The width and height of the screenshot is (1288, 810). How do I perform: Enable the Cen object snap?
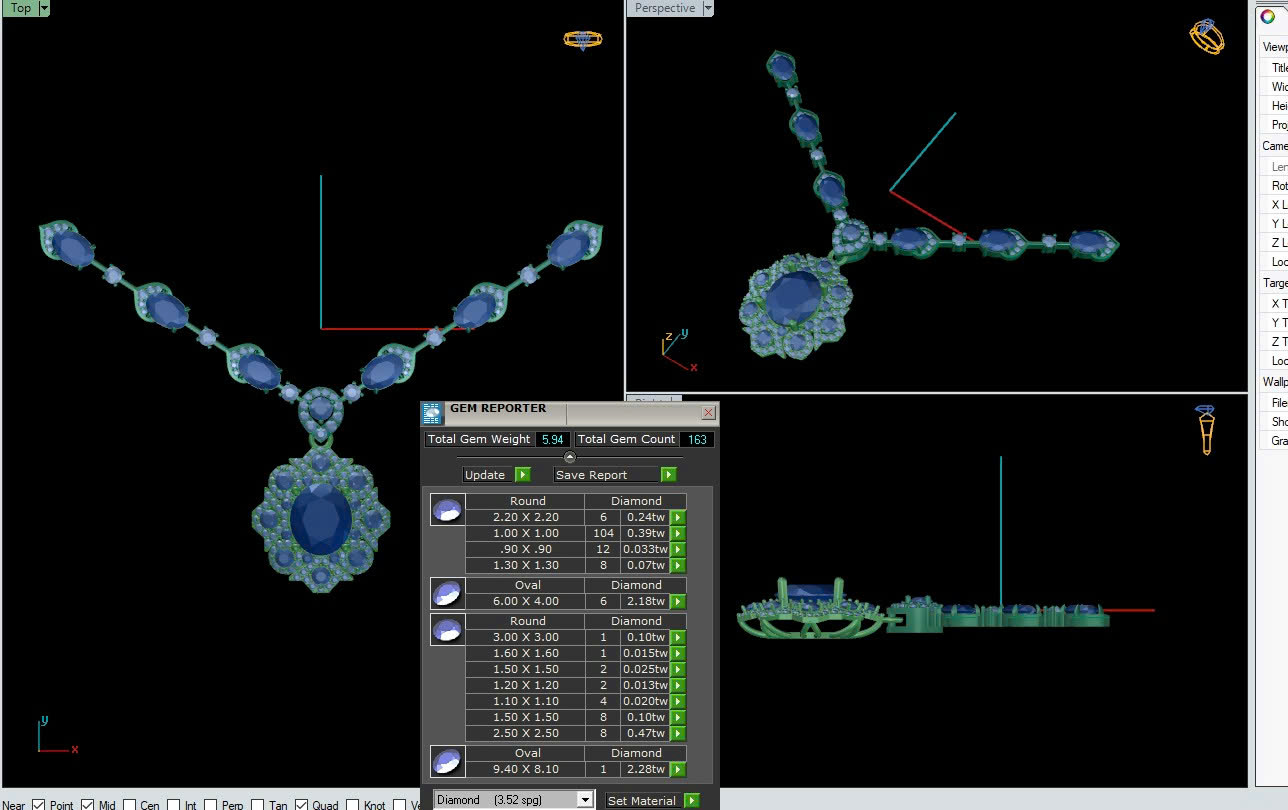click(x=131, y=805)
